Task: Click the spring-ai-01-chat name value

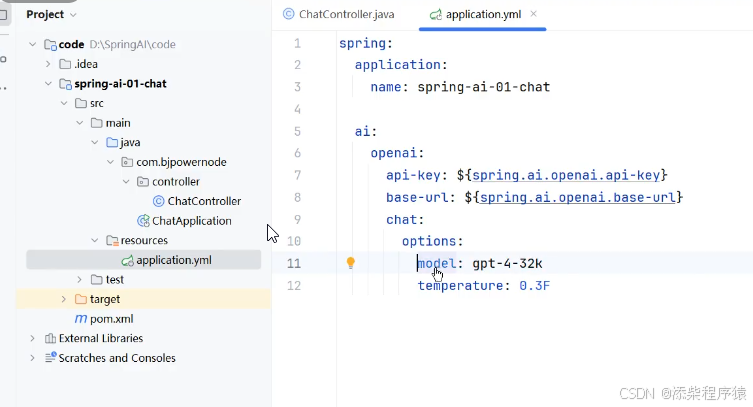Action: [484, 87]
